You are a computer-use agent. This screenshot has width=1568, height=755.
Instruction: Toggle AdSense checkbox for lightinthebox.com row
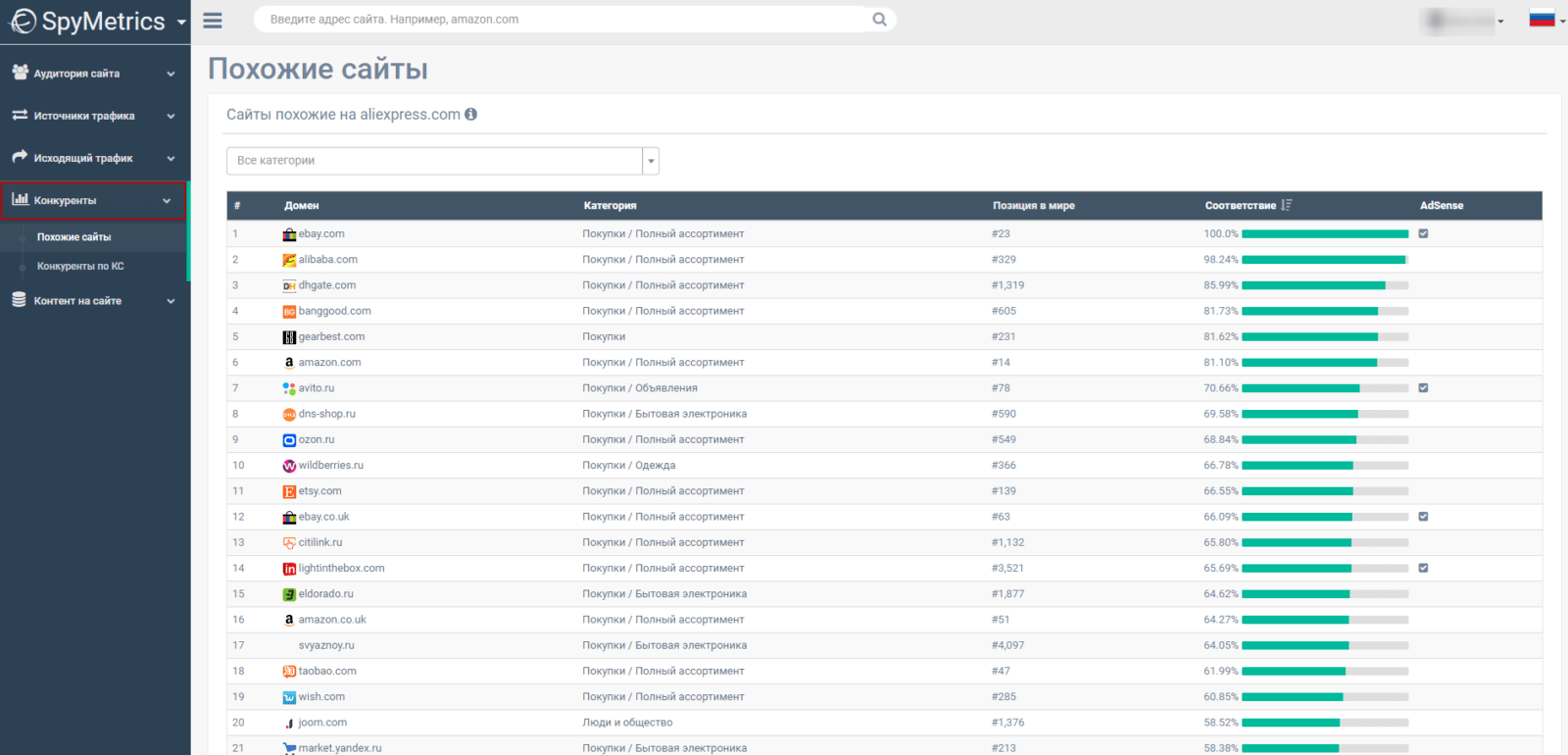click(x=1423, y=568)
